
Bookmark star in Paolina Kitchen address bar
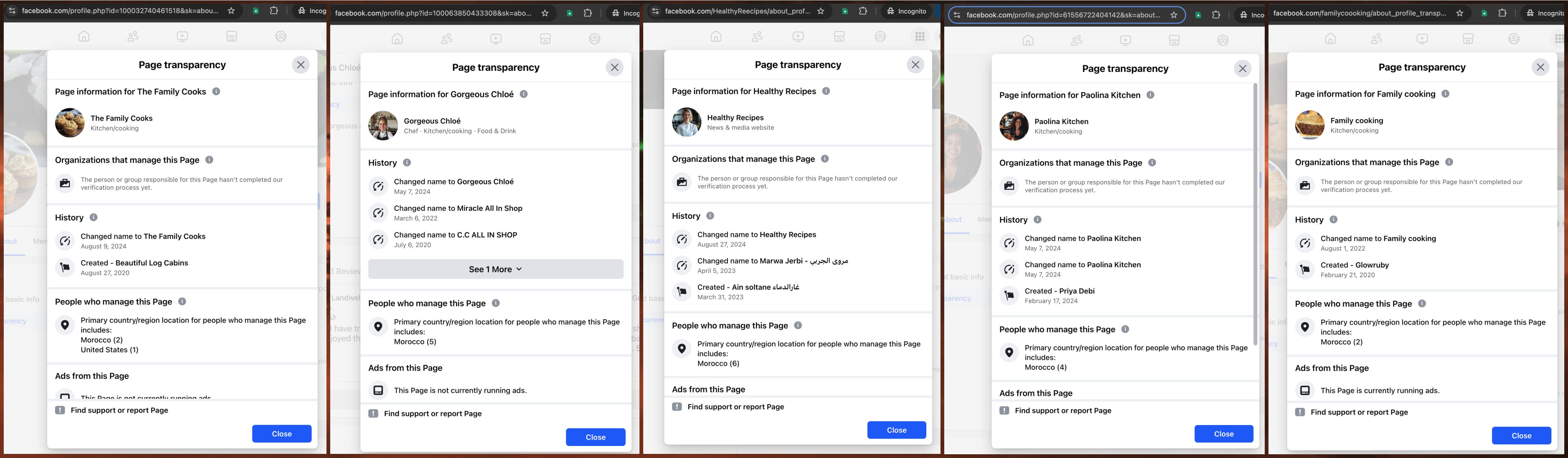pos(1173,15)
